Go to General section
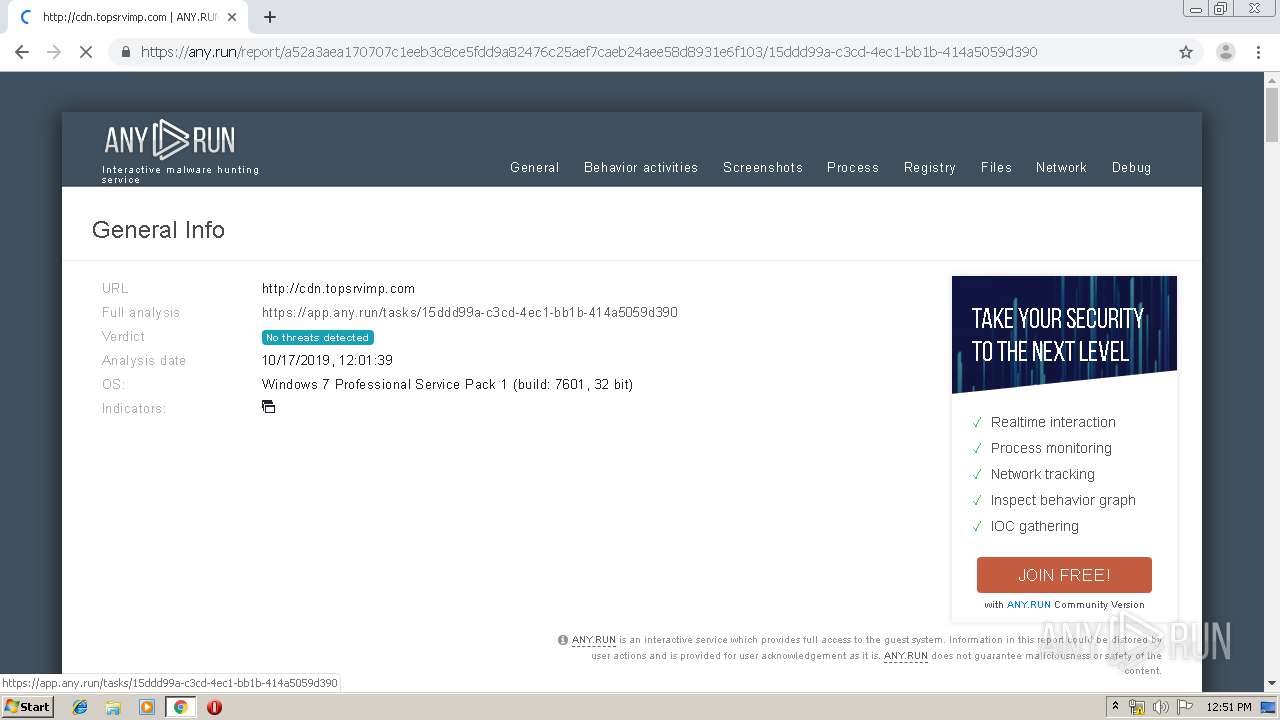This screenshot has width=1280, height=720. [535, 168]
